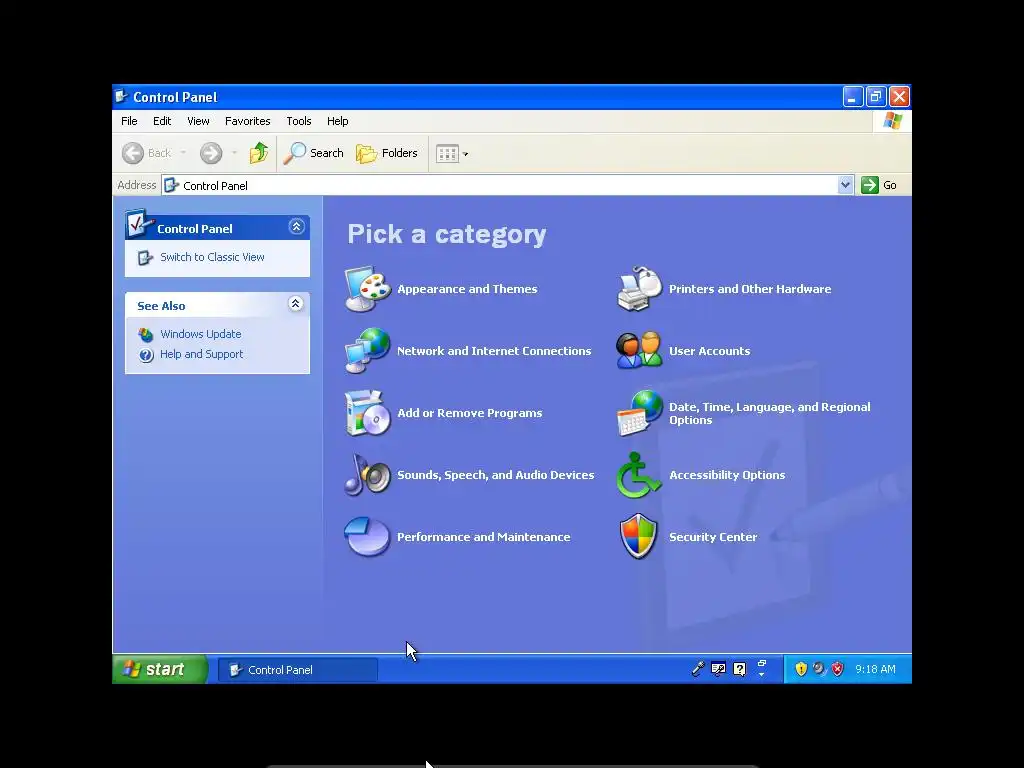Click the 9:18 AM taskbar clock

[x=875, y=669]
